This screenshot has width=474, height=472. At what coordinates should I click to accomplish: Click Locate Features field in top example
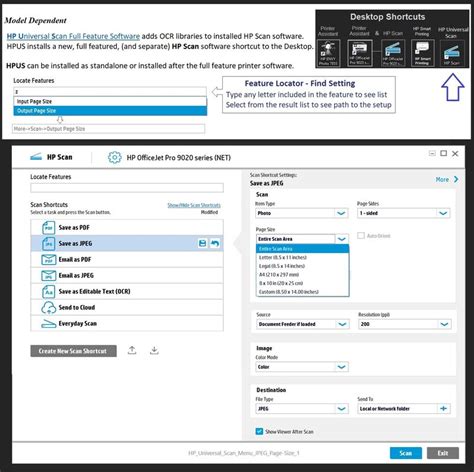point(110,92)
